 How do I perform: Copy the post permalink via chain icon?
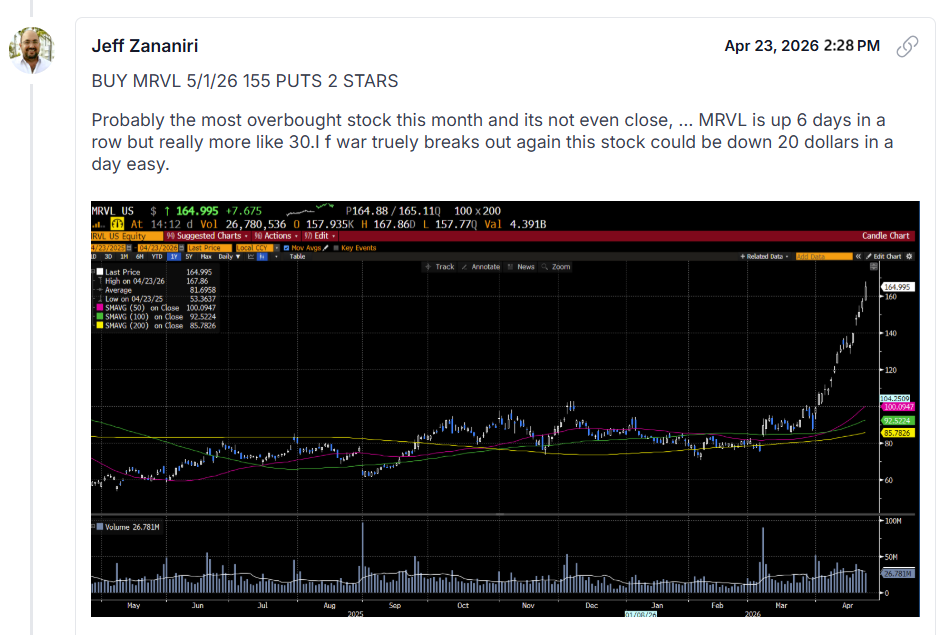907,46
